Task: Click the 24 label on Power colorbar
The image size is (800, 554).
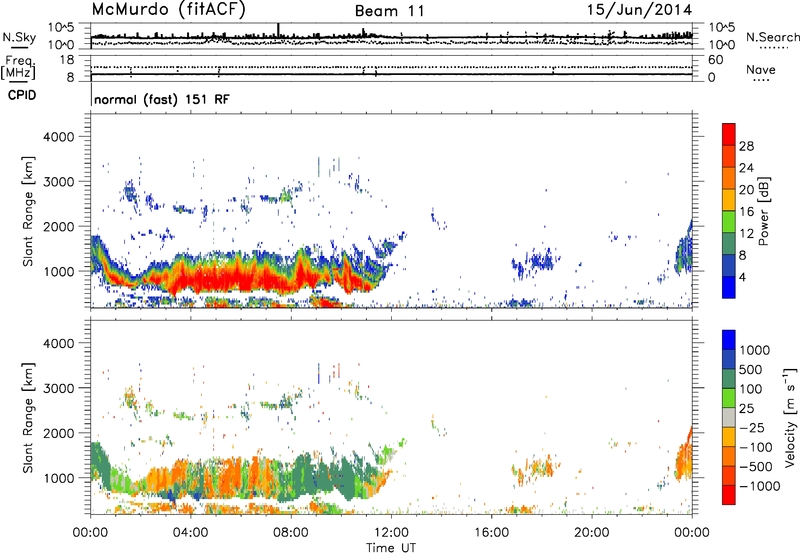Action: [x=746, y=168]
